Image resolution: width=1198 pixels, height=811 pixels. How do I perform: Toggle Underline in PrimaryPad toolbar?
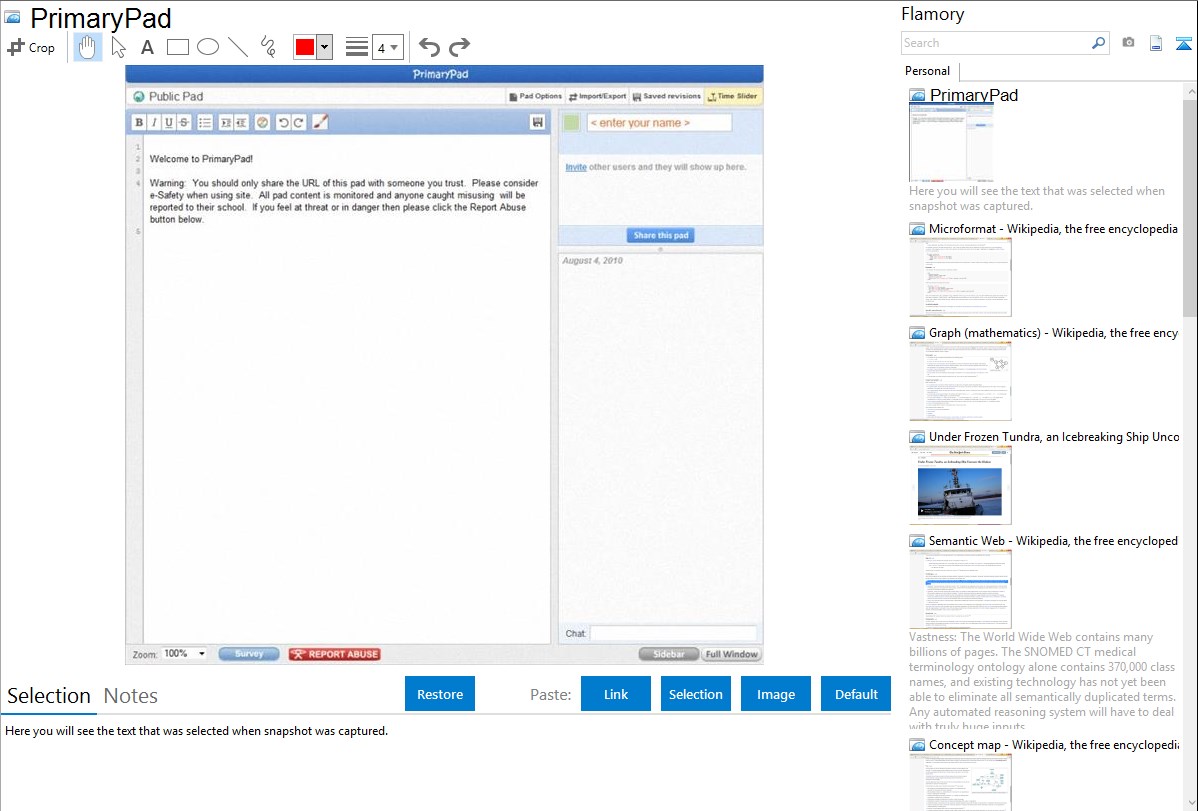pyautogui.click(x=169, y=122)
